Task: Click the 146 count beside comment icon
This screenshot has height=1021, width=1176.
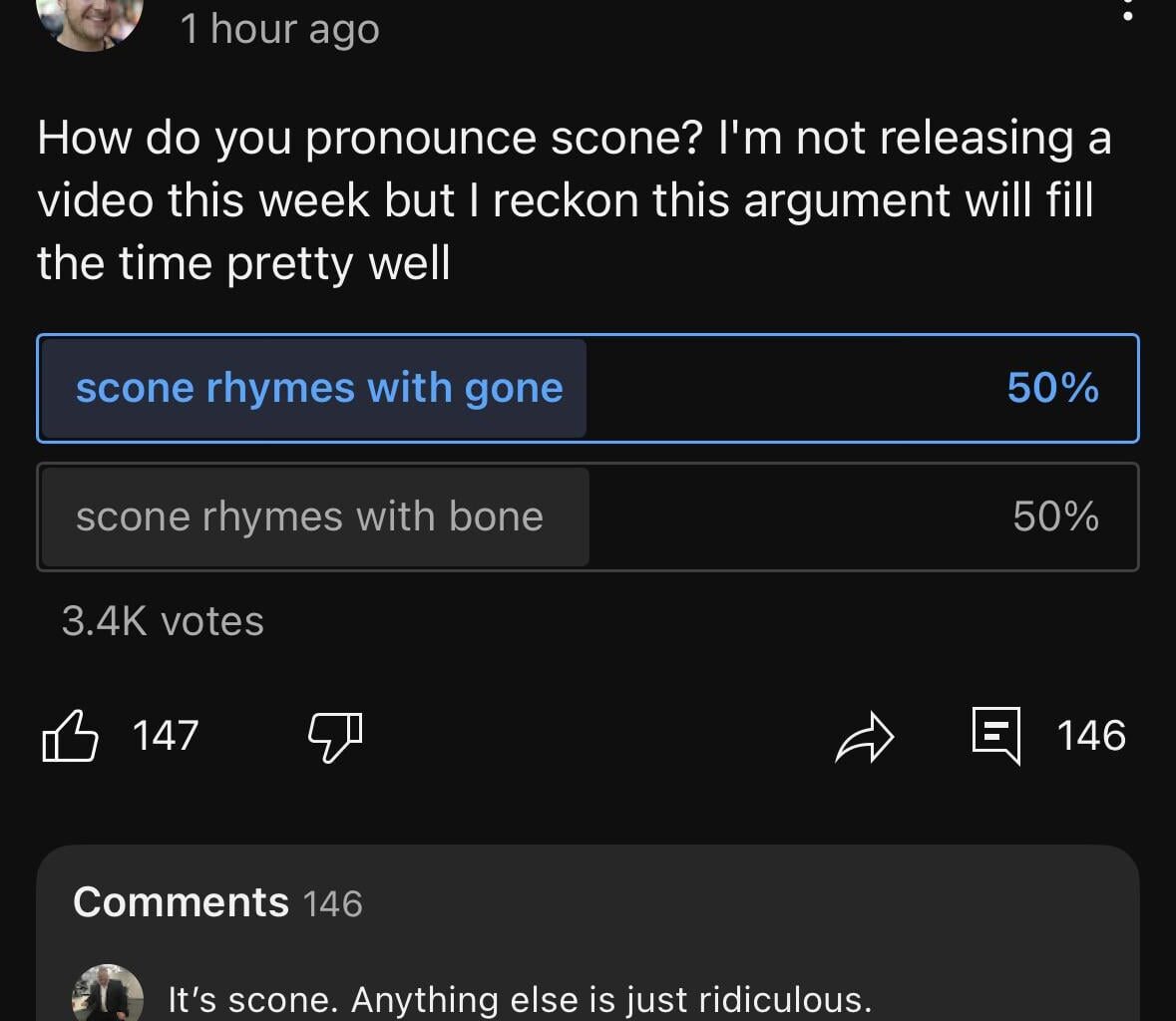Action: coord(1091,736)
